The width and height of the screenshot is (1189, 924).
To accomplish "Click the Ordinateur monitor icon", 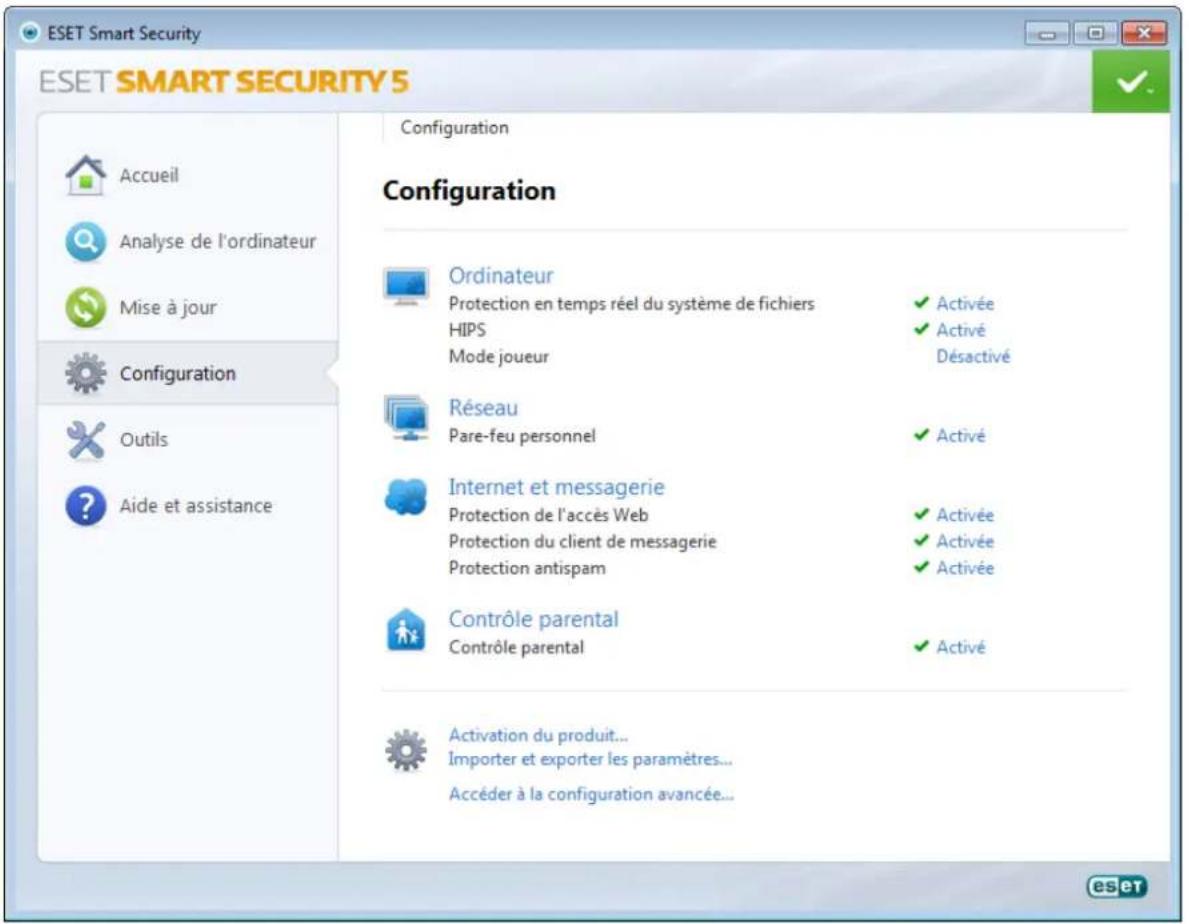I will (406, 287).
